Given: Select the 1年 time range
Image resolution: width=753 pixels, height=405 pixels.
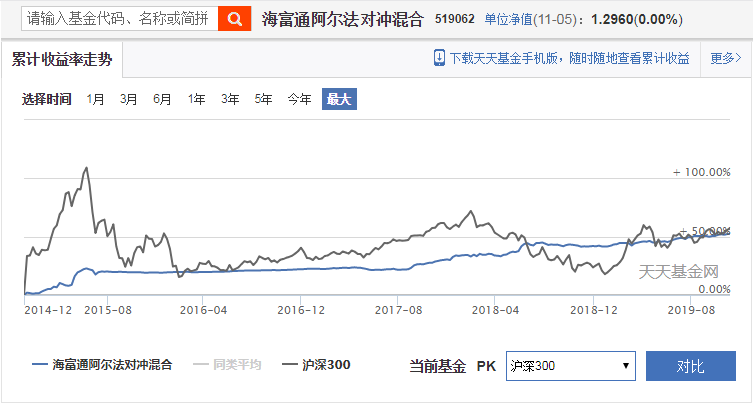Looking at the screenshot, I should click(196, 99).
